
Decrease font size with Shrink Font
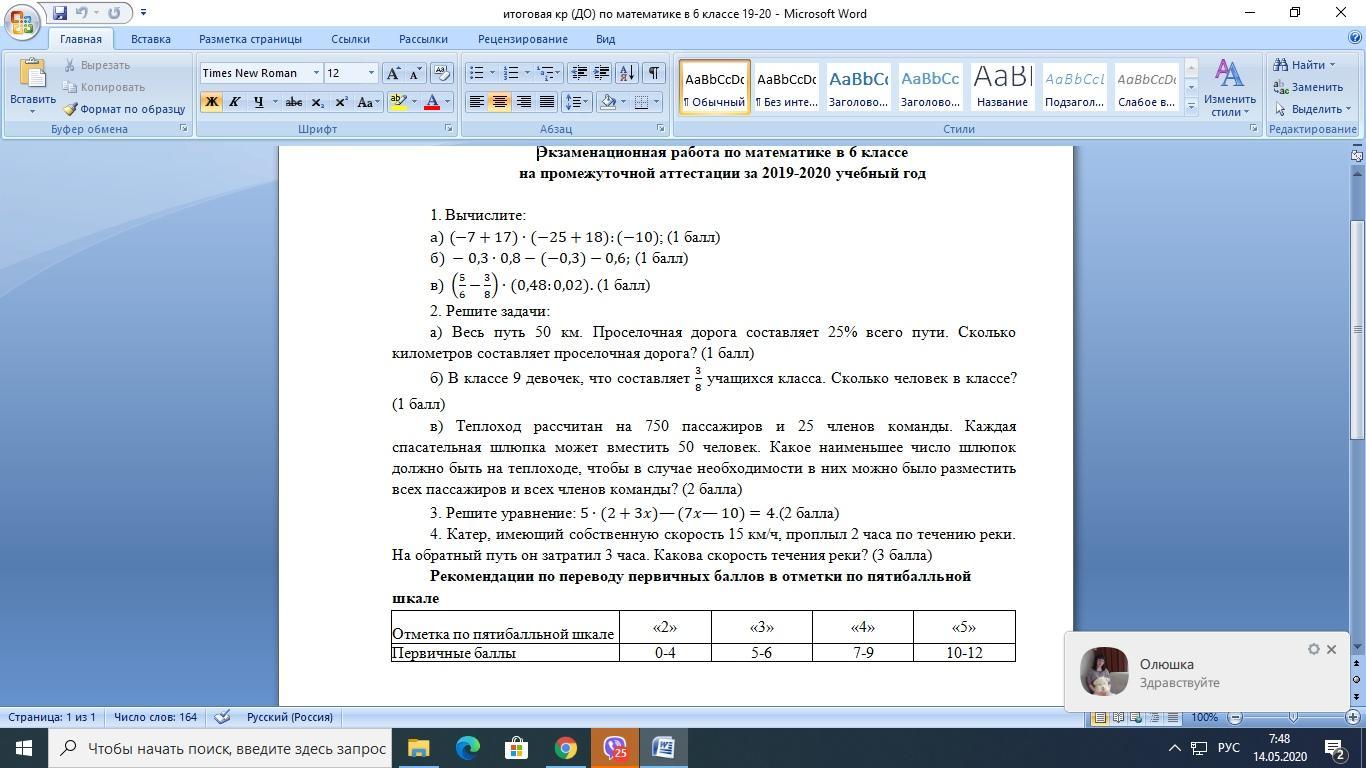point(416,73)
